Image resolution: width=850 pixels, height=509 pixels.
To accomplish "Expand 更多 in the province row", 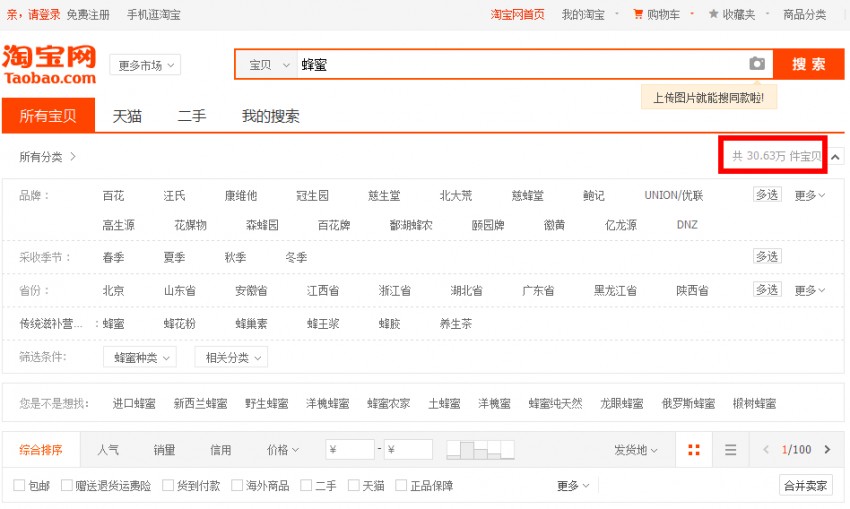I will click(809, 290).
